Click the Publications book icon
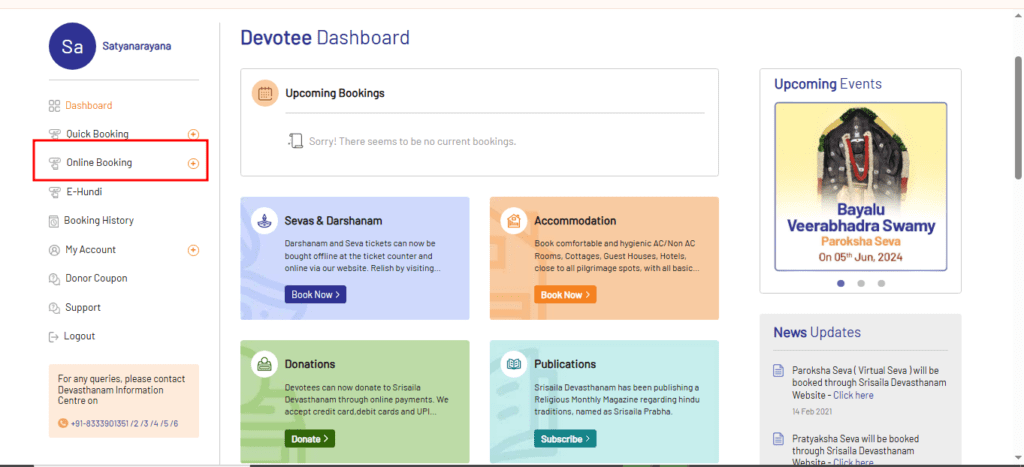The width and height of the screenshot is (1024, 467). (513, 364)
